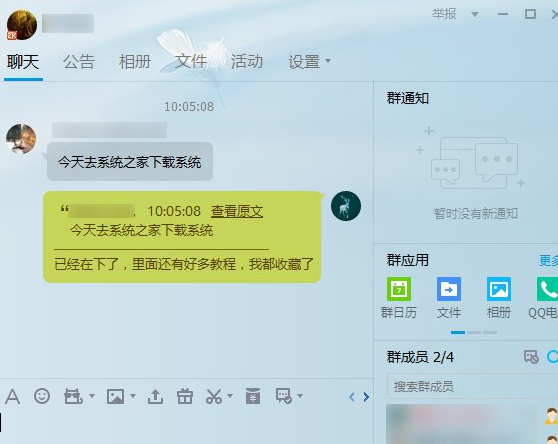The width and height of the screenshot is (558, 444).
Task: Switch to the 活动 tab
Action: coord(247,62)
